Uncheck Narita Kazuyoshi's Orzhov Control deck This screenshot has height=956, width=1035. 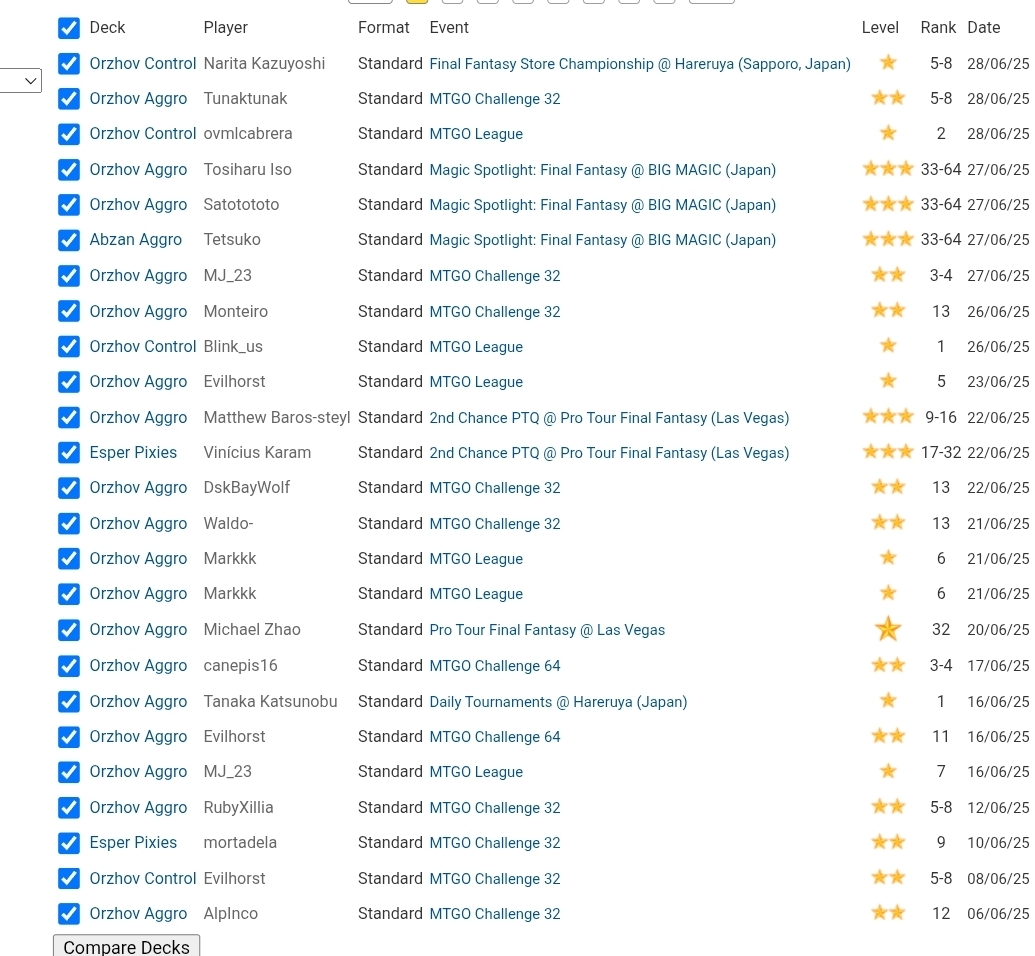click(69, 63)
